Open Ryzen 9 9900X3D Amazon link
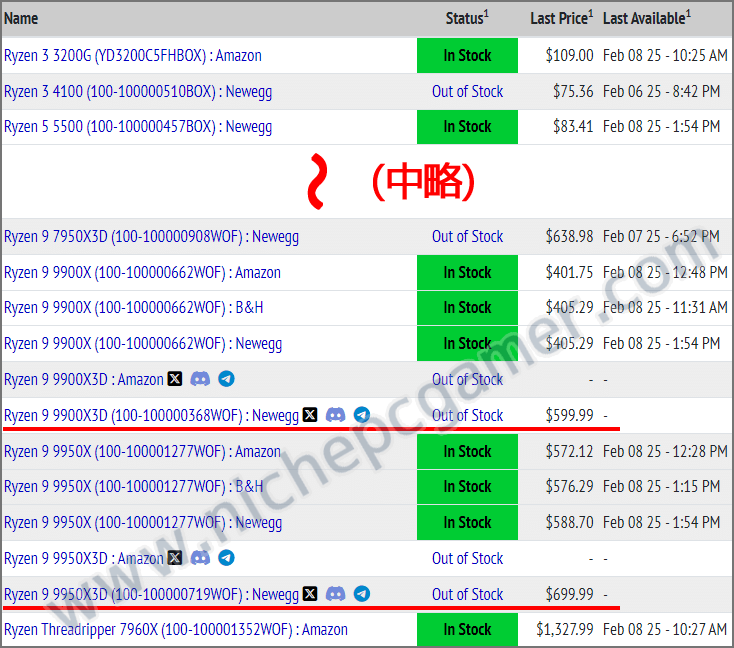734x648 pixels. [x=84, y=379]
